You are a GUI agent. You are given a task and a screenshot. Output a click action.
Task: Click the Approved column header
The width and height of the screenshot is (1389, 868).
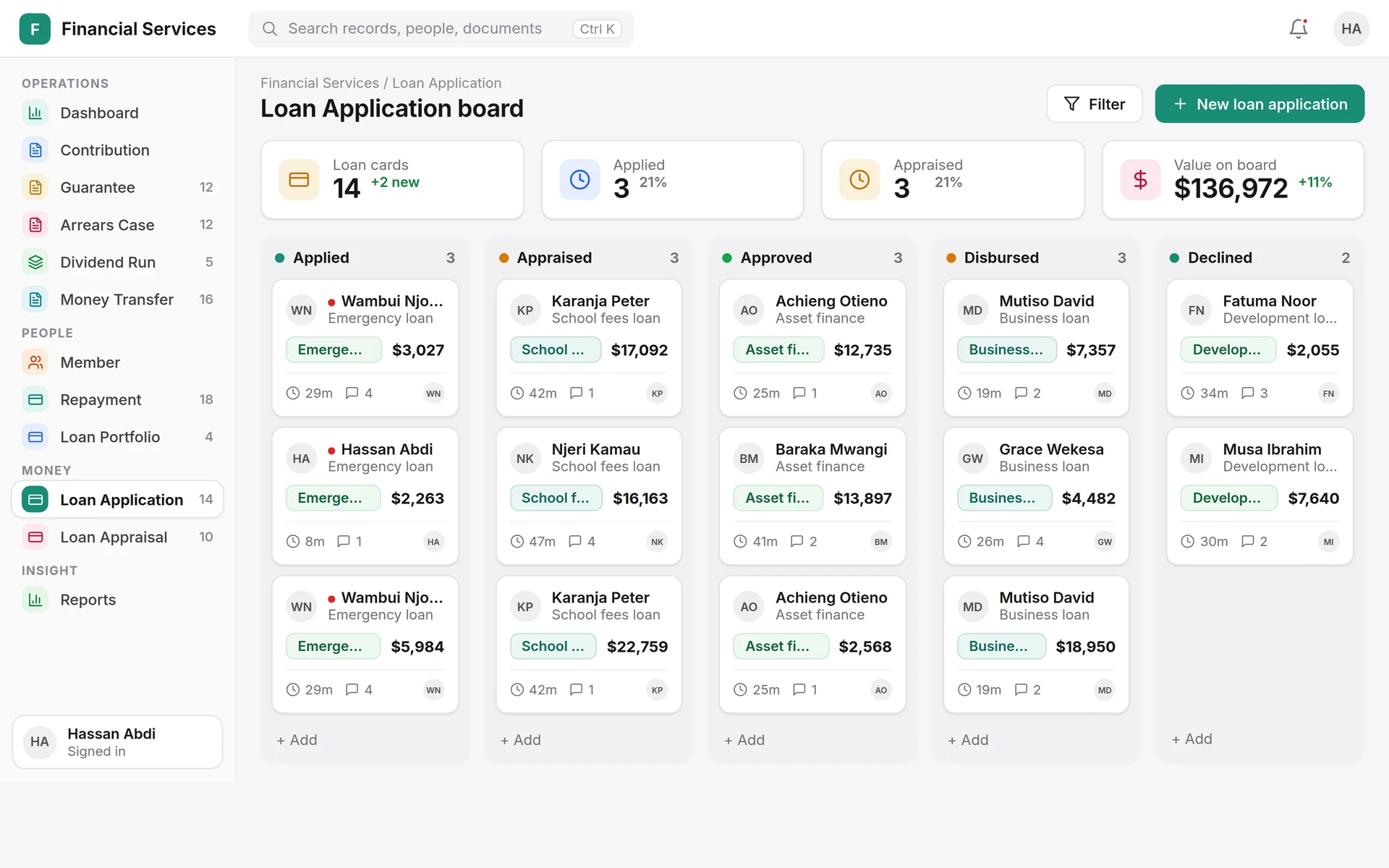(776, 258)
